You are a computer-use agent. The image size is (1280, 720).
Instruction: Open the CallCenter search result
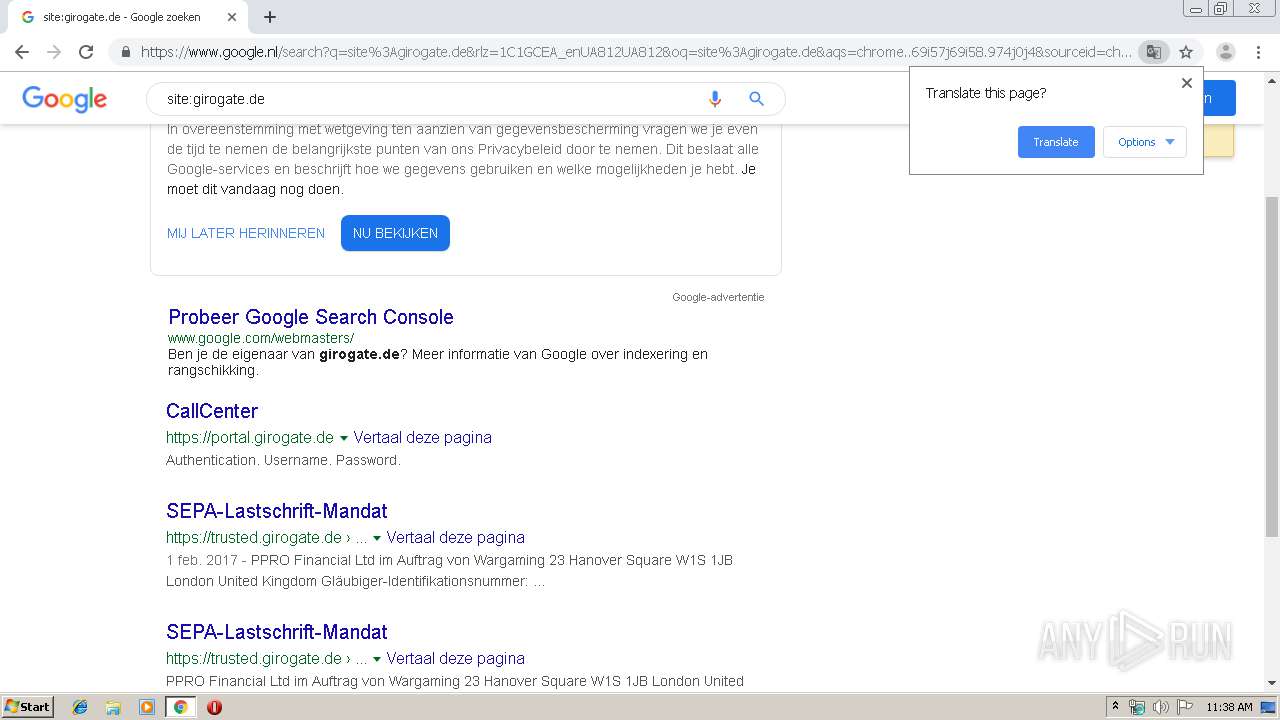(x=212, y=411)
